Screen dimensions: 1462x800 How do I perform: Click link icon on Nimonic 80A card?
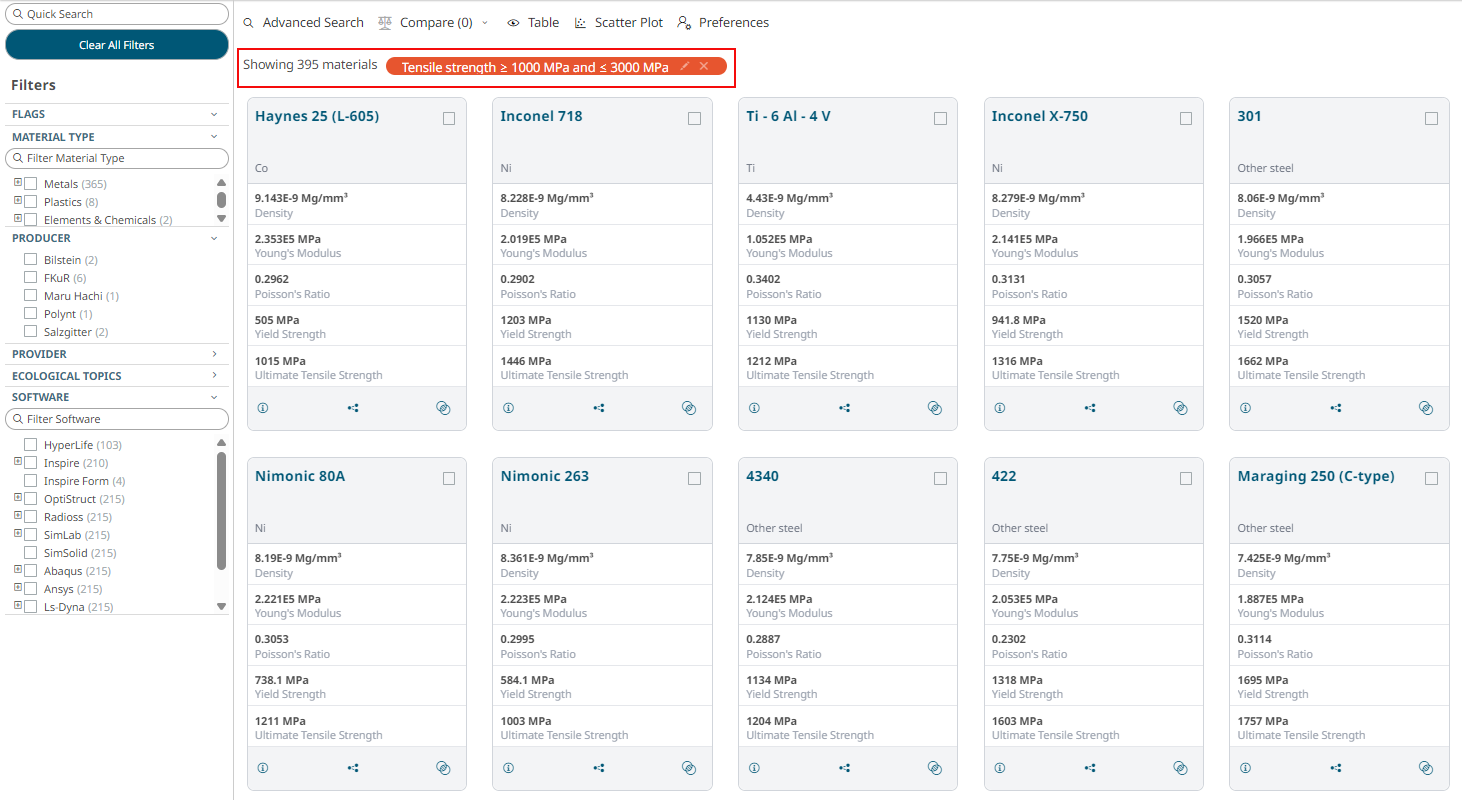coord(443,768)
